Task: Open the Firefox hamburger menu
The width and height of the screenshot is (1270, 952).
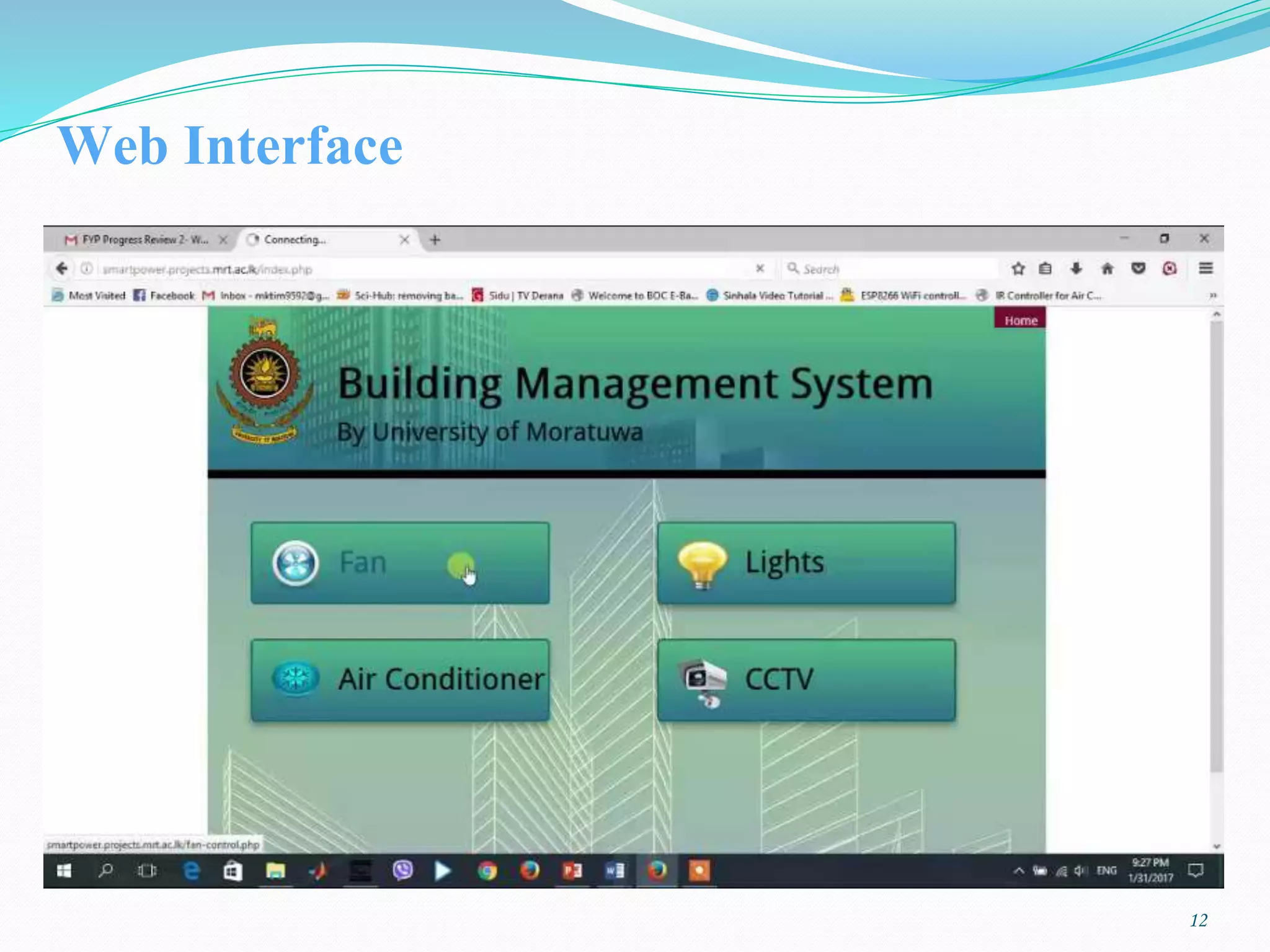Action: pos(1206,268)
